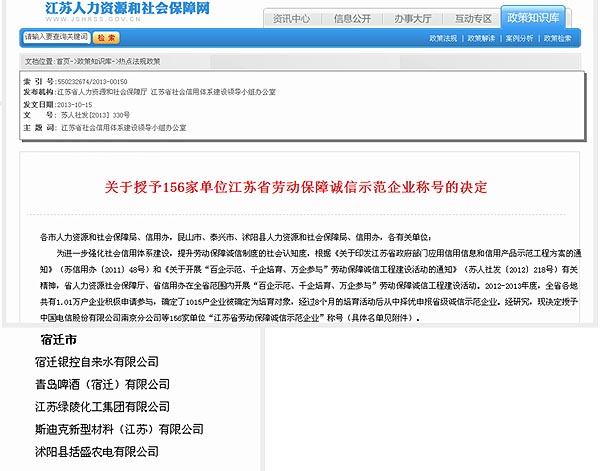The image size is (600, 471).
Task: Click the keyword search input field
Action: pyautogui.click(x=55, y=38)
